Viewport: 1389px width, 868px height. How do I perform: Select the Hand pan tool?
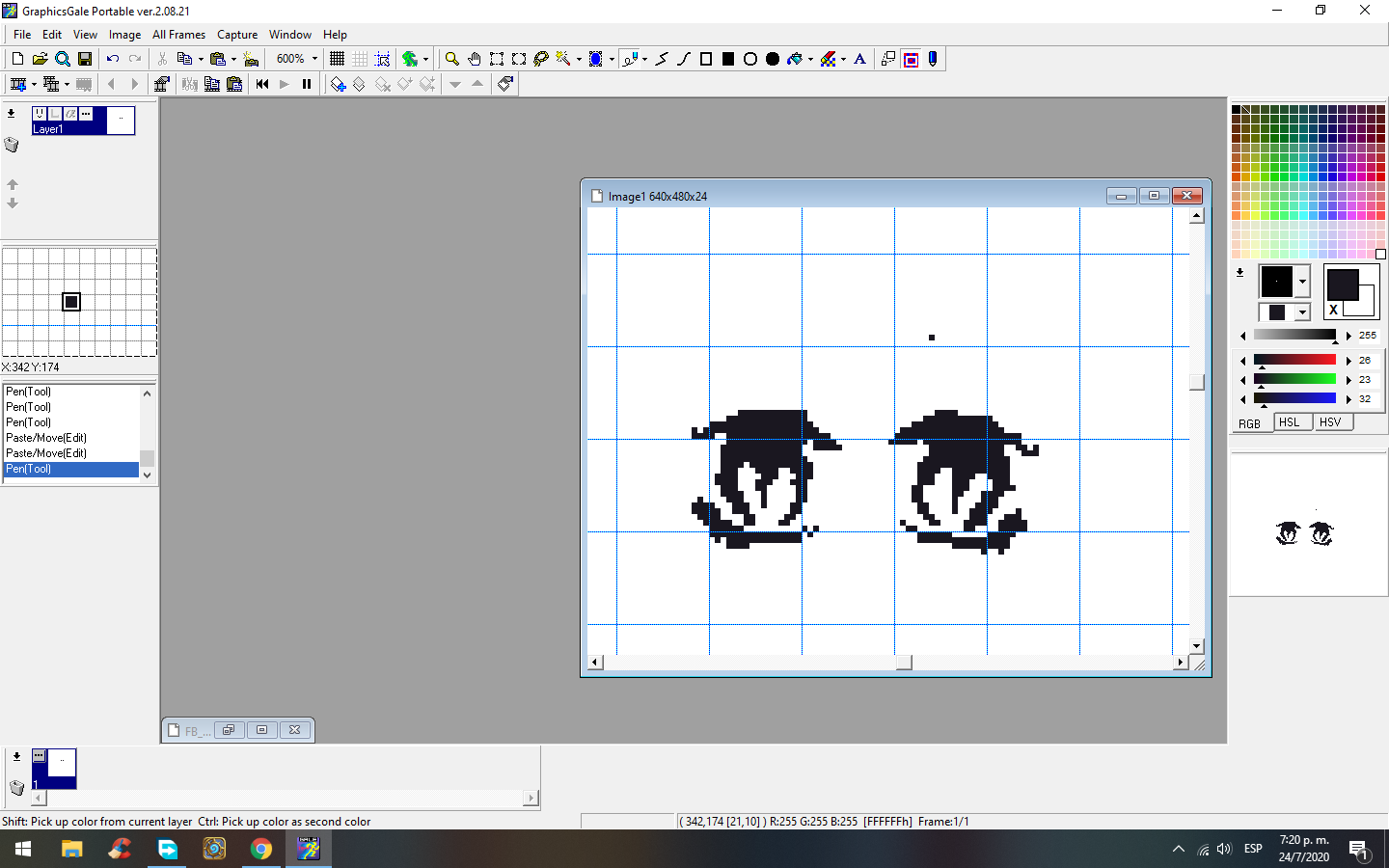tap(474, 59)
